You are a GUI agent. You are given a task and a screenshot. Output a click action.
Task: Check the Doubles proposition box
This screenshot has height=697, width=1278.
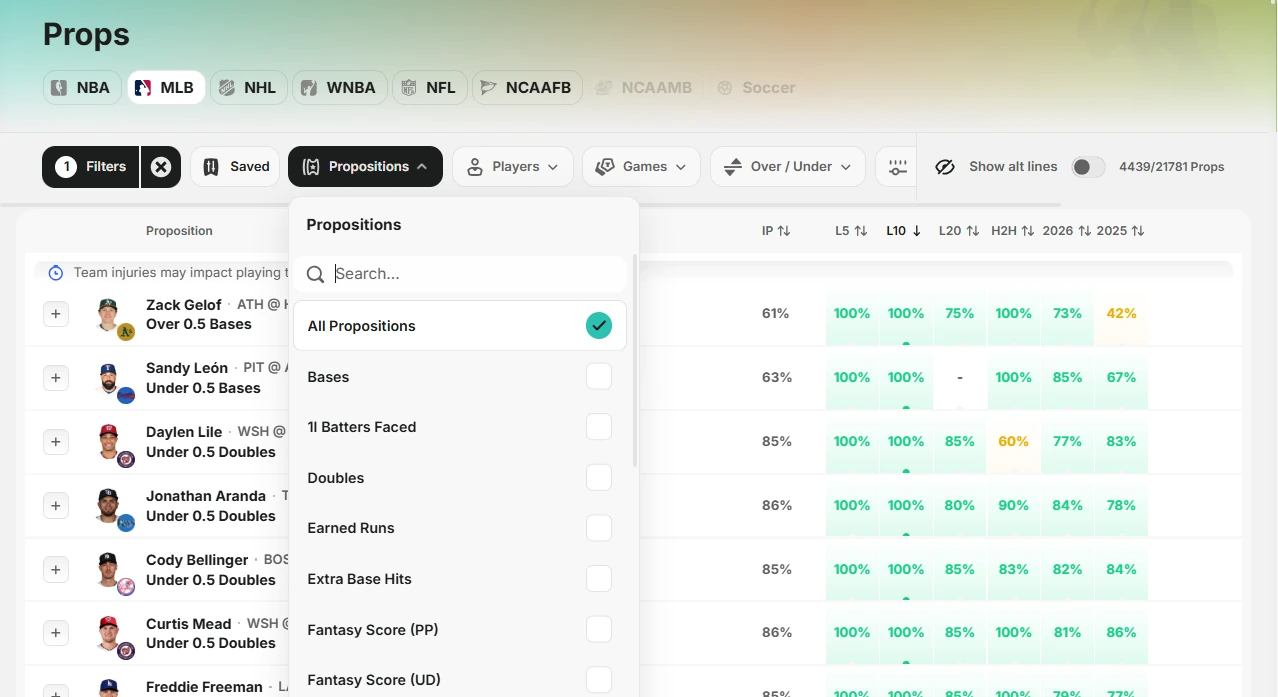[599, 477]
